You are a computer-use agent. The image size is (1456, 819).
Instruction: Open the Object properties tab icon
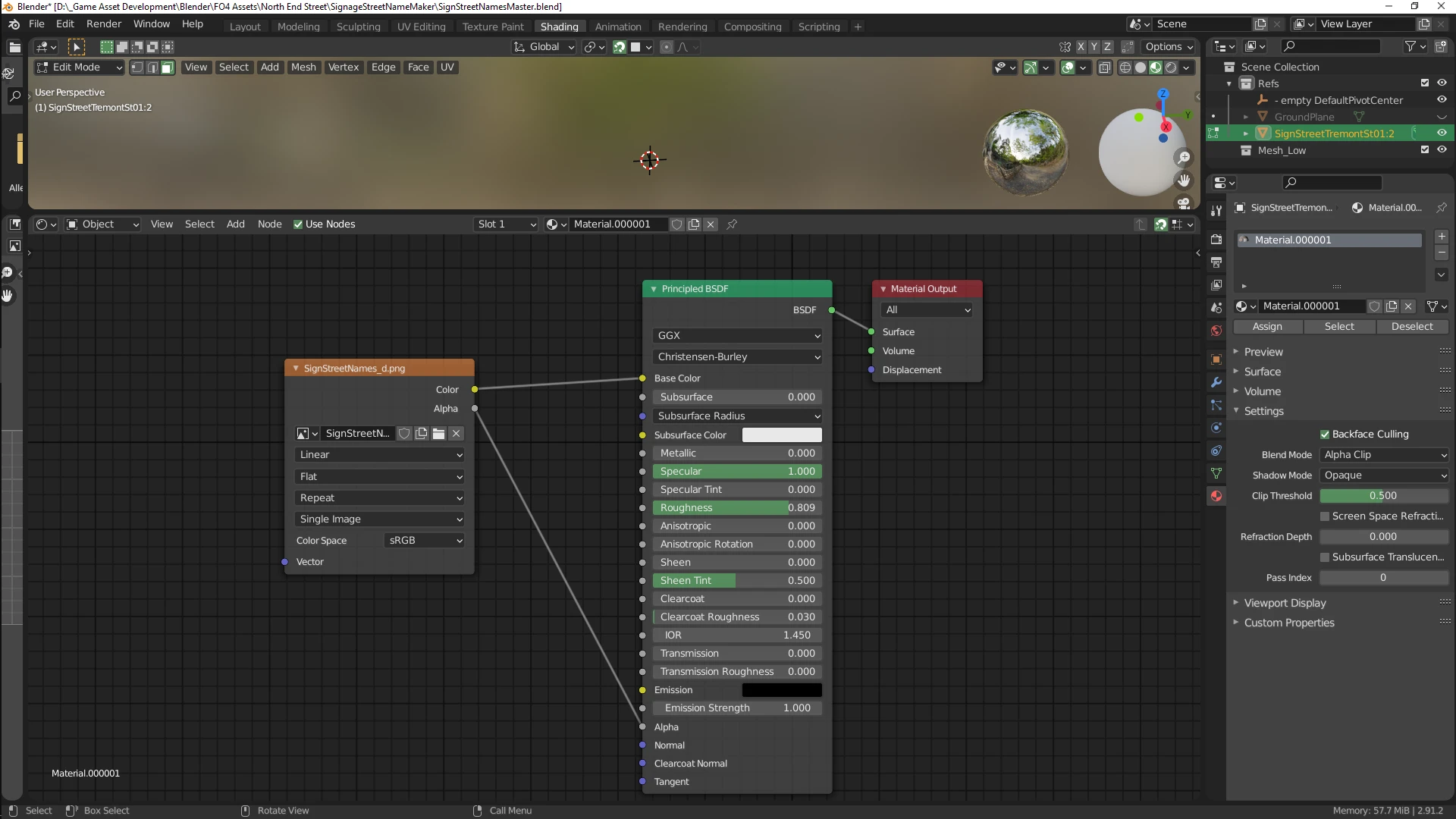coord(1216,359)
